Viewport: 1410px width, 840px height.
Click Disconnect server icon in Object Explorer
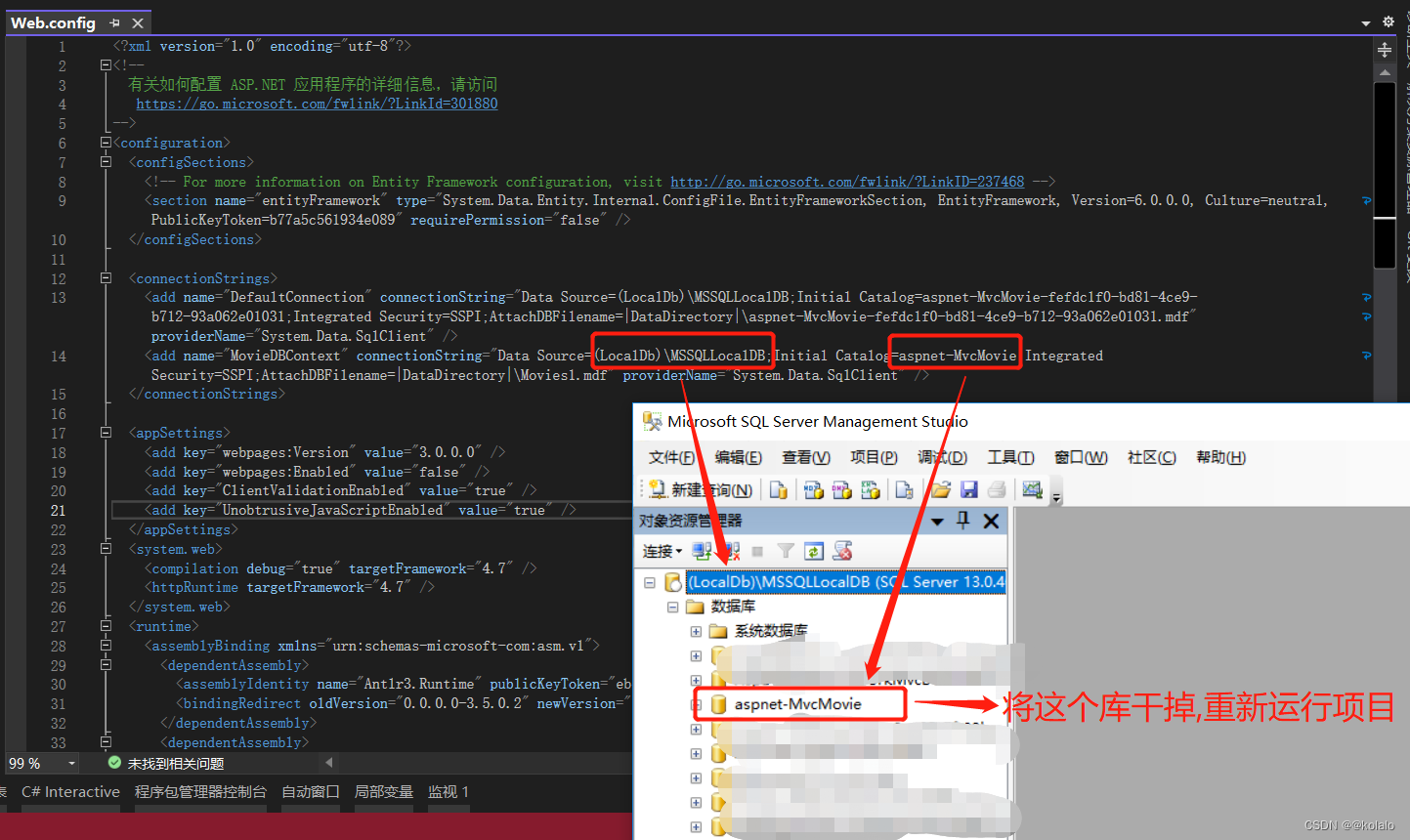[730, 551]
